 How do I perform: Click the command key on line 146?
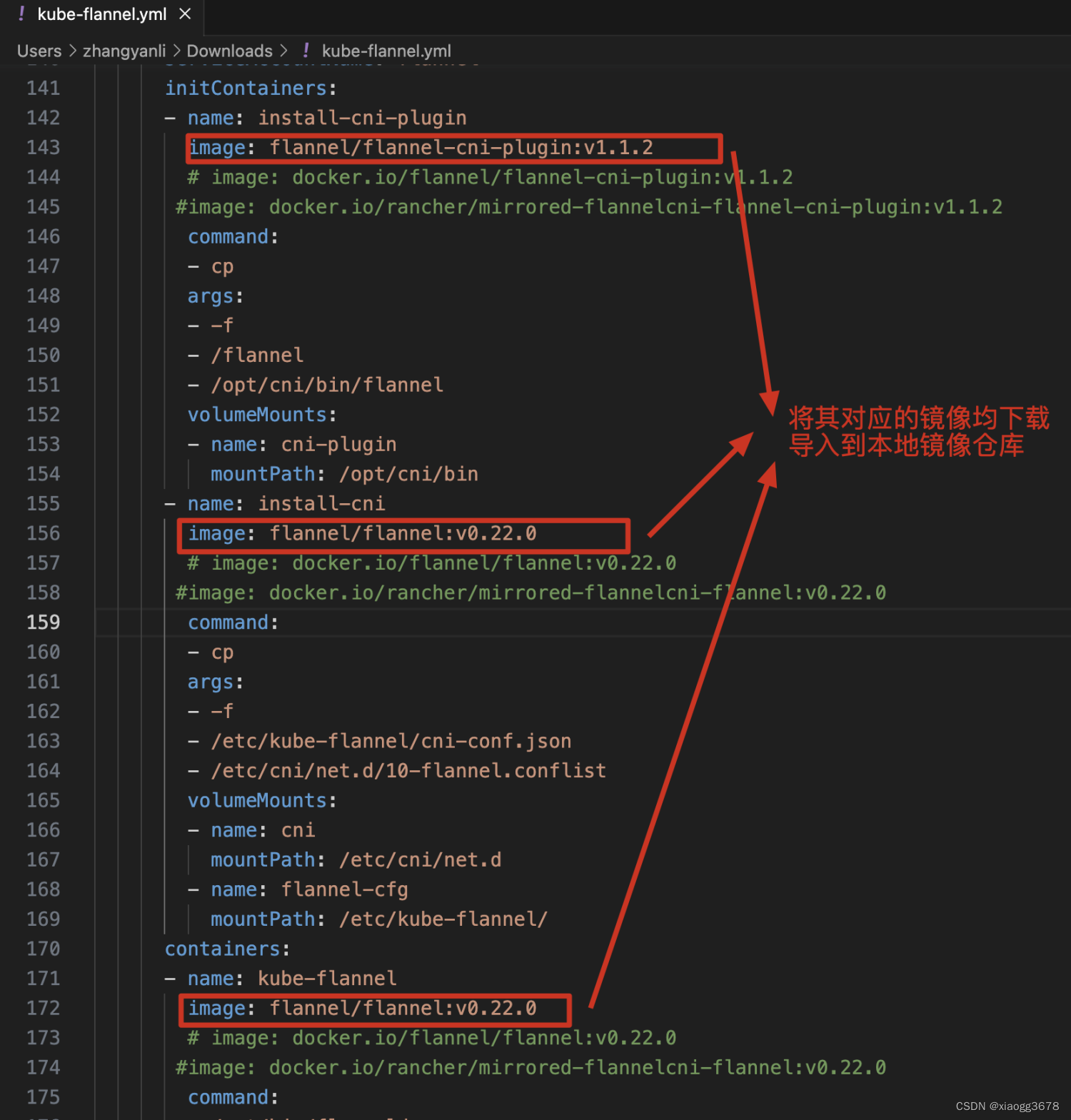tap(228, 237)
